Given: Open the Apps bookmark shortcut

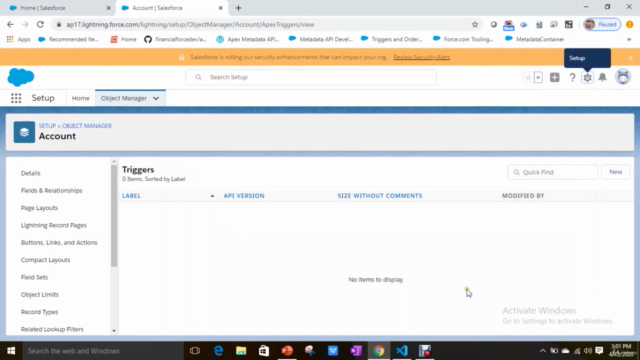Looking at the screenshot, I should click(19, 39).
